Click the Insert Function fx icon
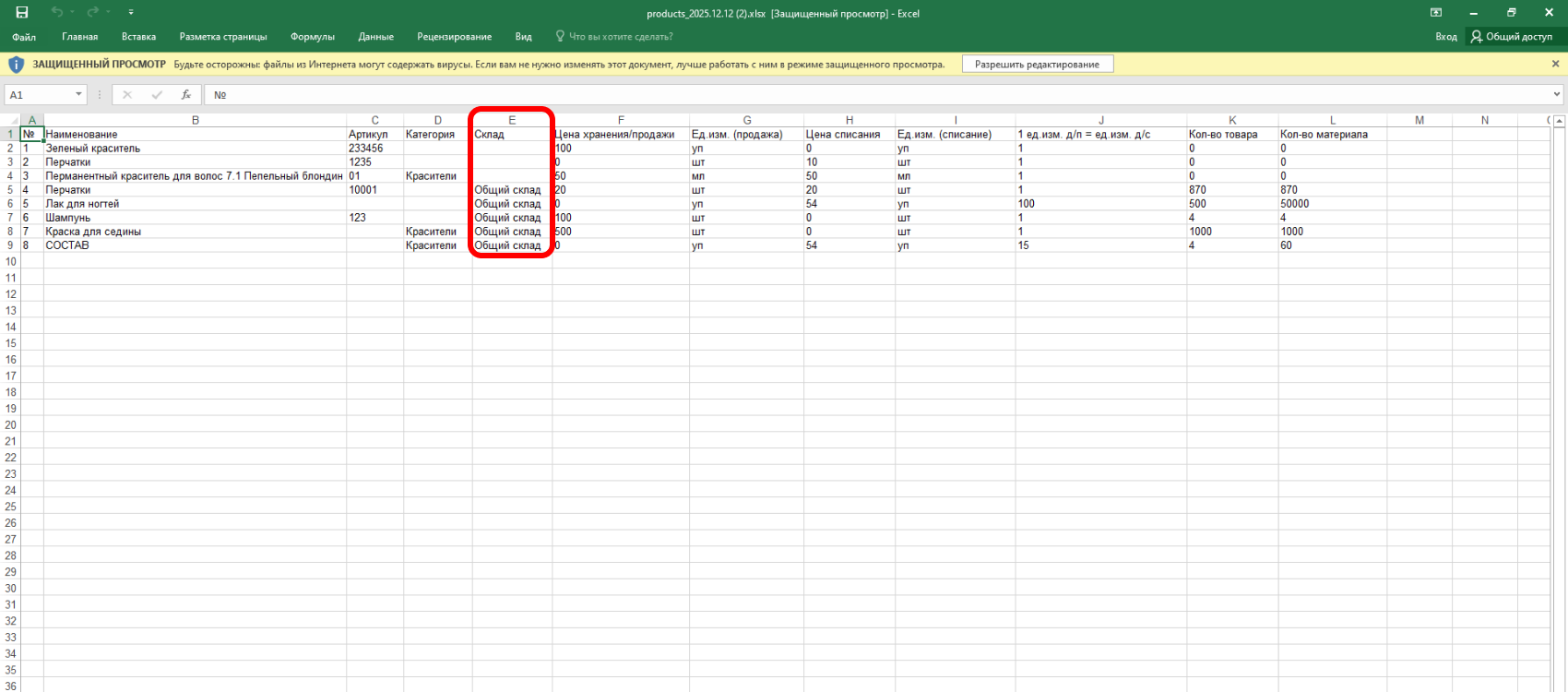1568x692 pixels. click(185, 95)
